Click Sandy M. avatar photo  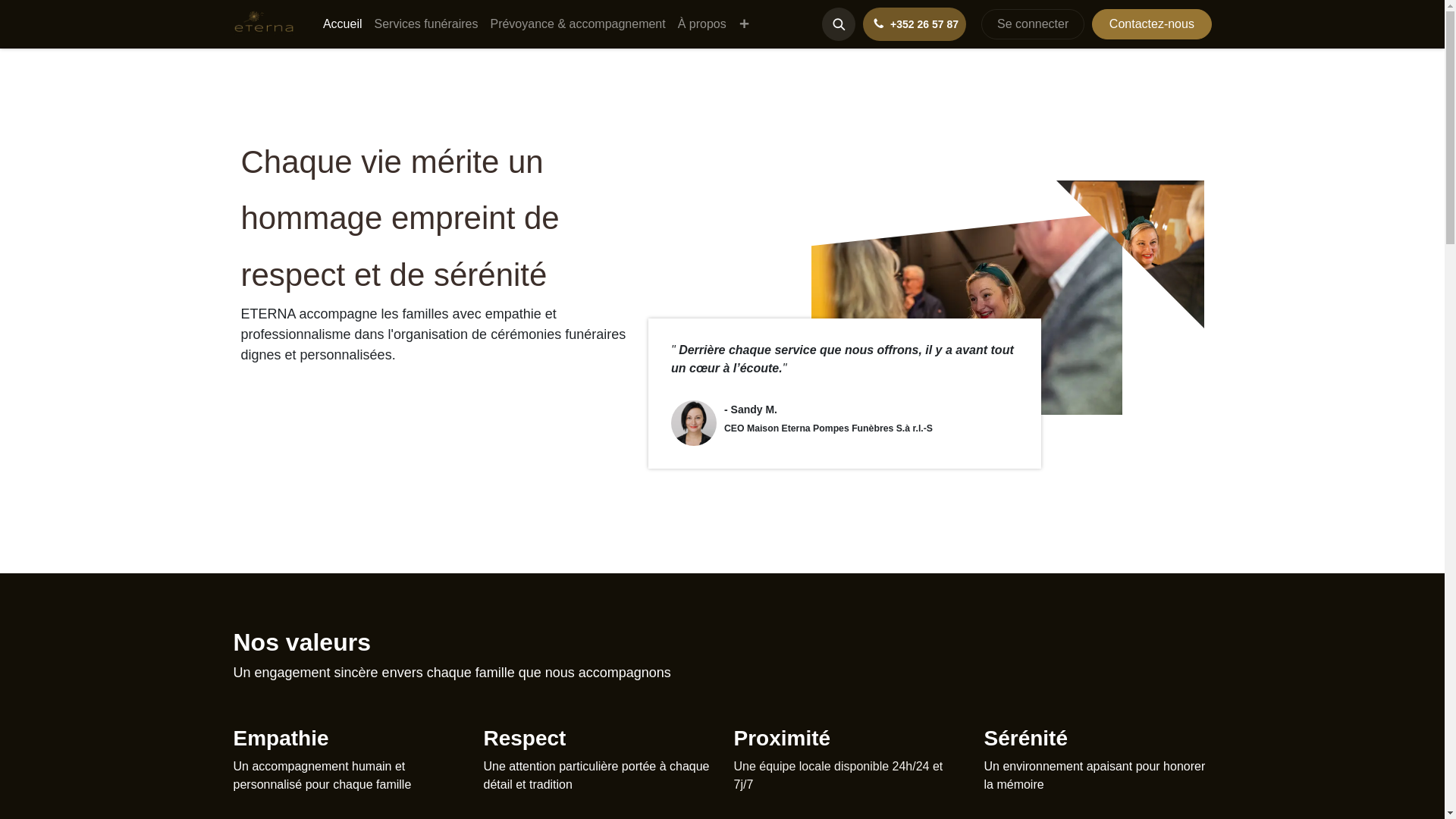click(x=694, y=423)
